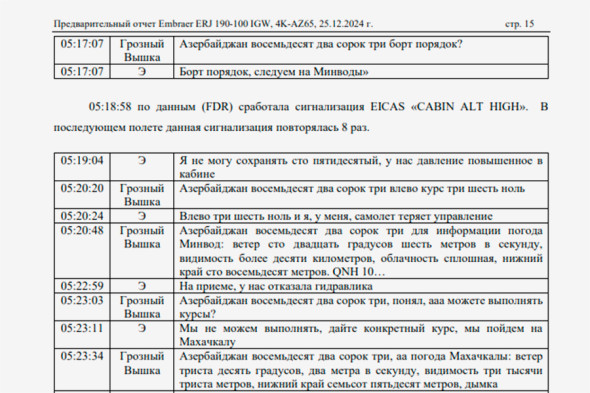Click the page number 'стр. 15'
Viewport: 590px width, 393px height.
[519, 24]
